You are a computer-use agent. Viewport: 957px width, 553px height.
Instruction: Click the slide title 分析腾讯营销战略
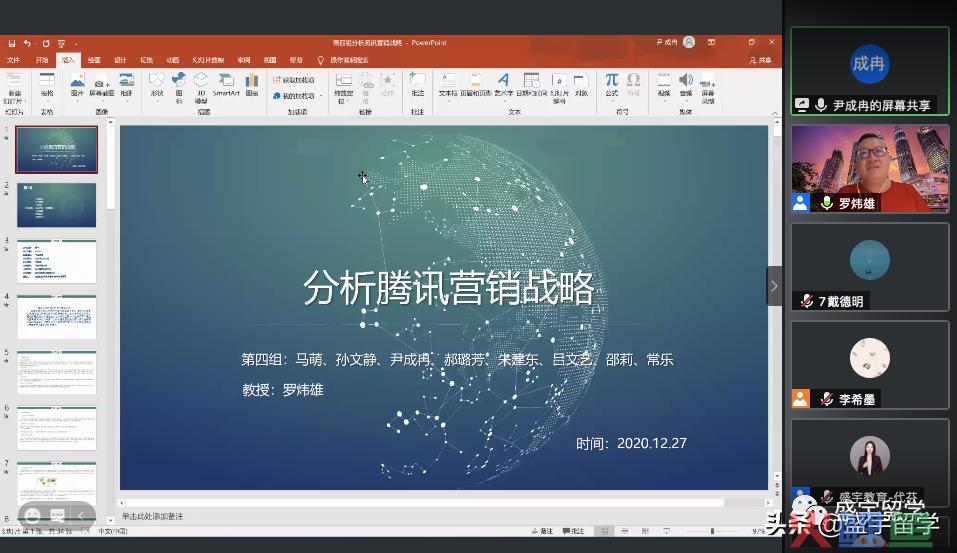point(449,287)
